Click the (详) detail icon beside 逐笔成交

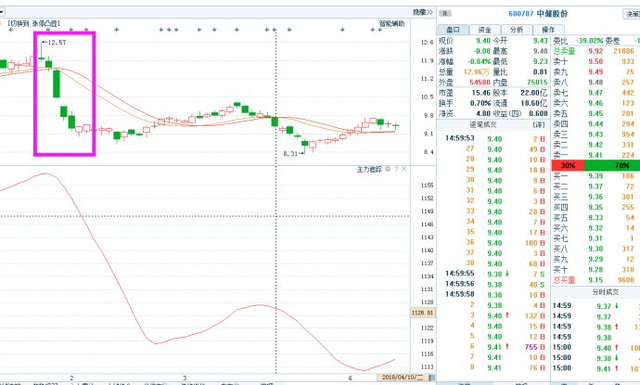click(x=539, y=125)
